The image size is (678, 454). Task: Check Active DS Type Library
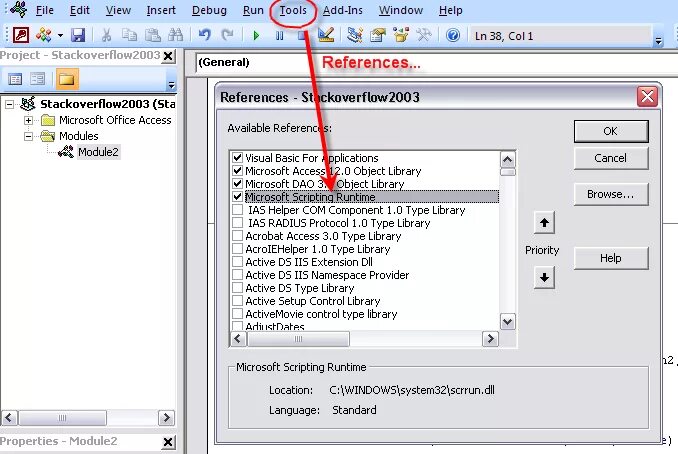237,288
